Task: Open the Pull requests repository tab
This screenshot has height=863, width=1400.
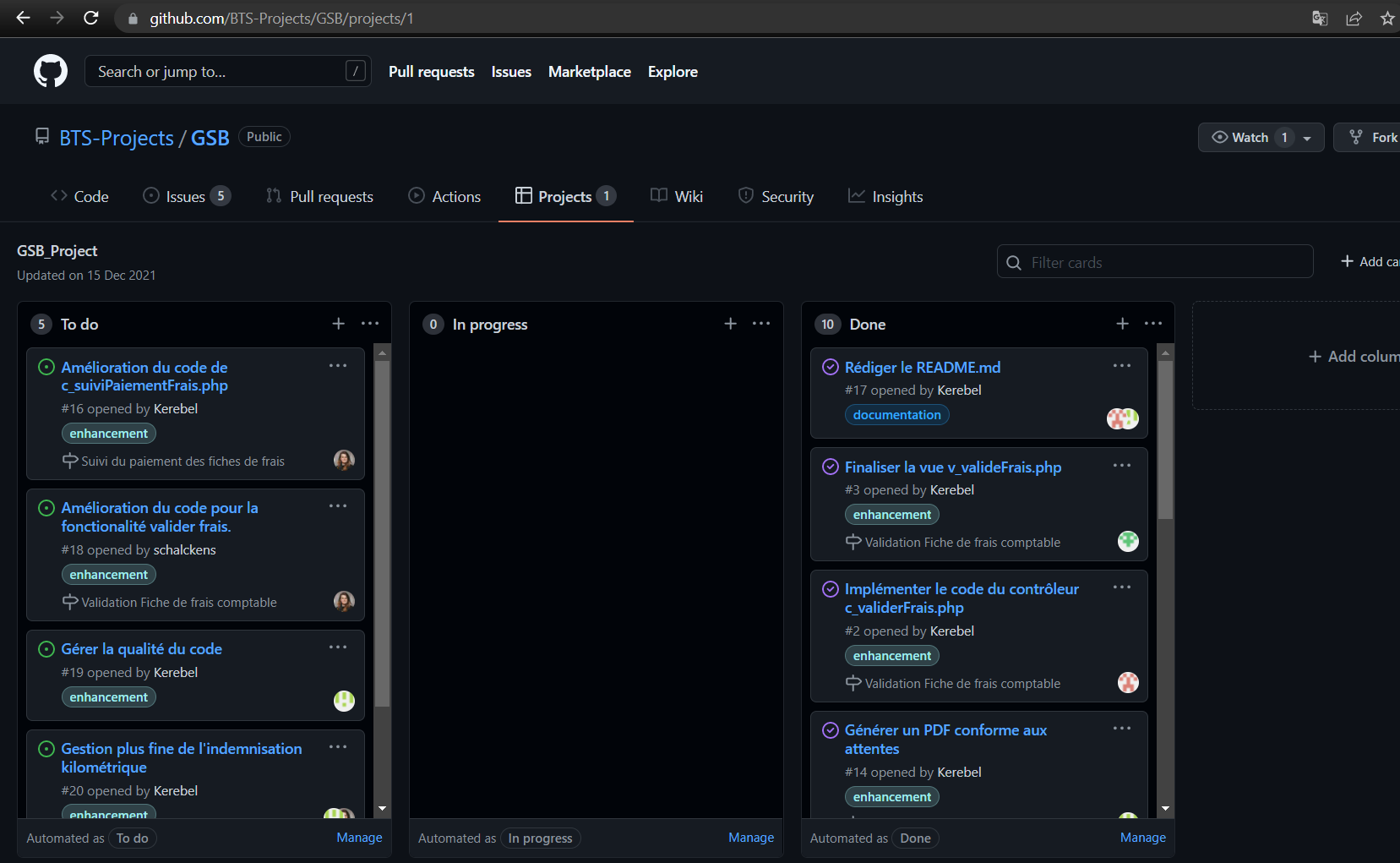Action: pos(319,196)
